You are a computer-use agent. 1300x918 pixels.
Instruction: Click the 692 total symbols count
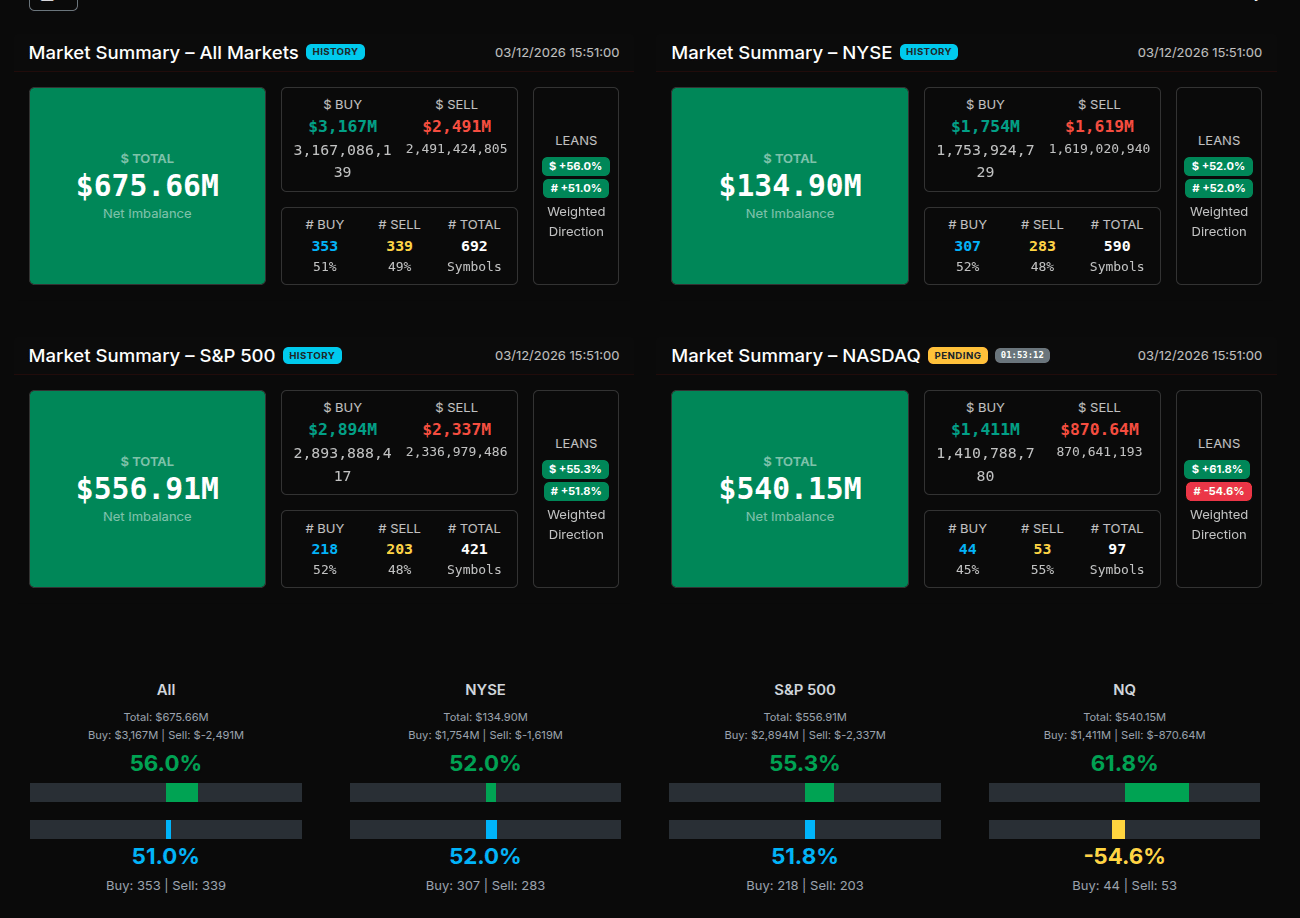pyautogui.click(x=474, y=246)
